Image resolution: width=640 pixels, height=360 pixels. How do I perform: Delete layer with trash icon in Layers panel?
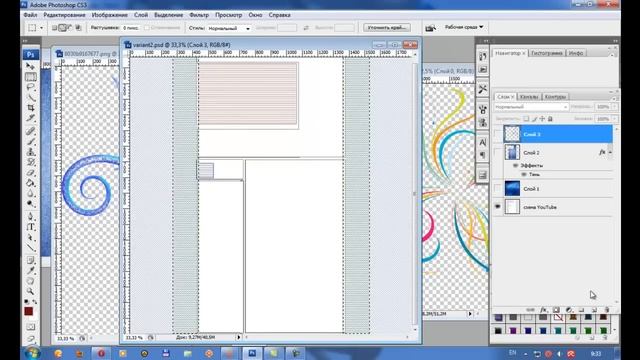point(607,310)
